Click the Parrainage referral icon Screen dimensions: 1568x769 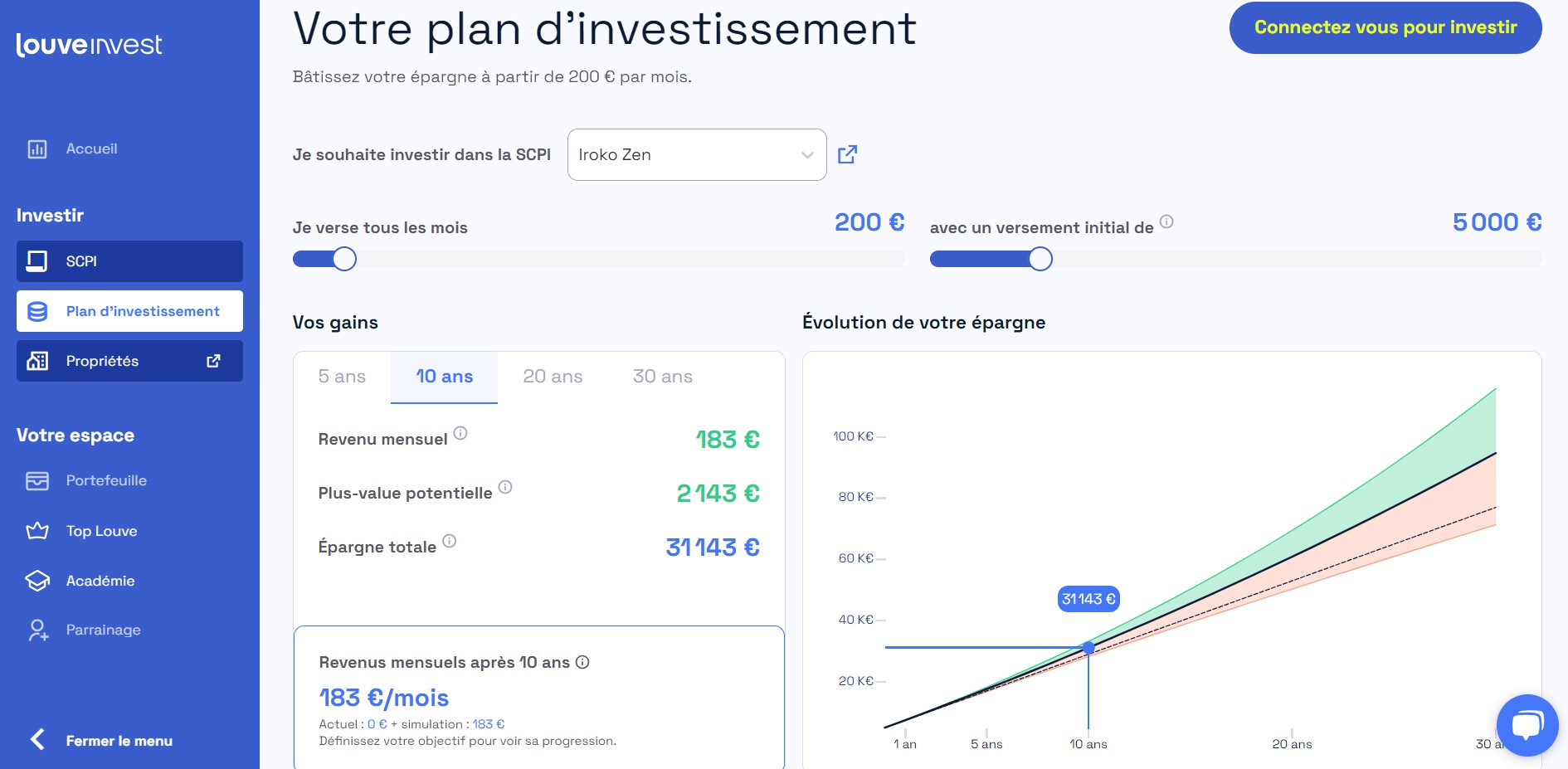(37, 630)
